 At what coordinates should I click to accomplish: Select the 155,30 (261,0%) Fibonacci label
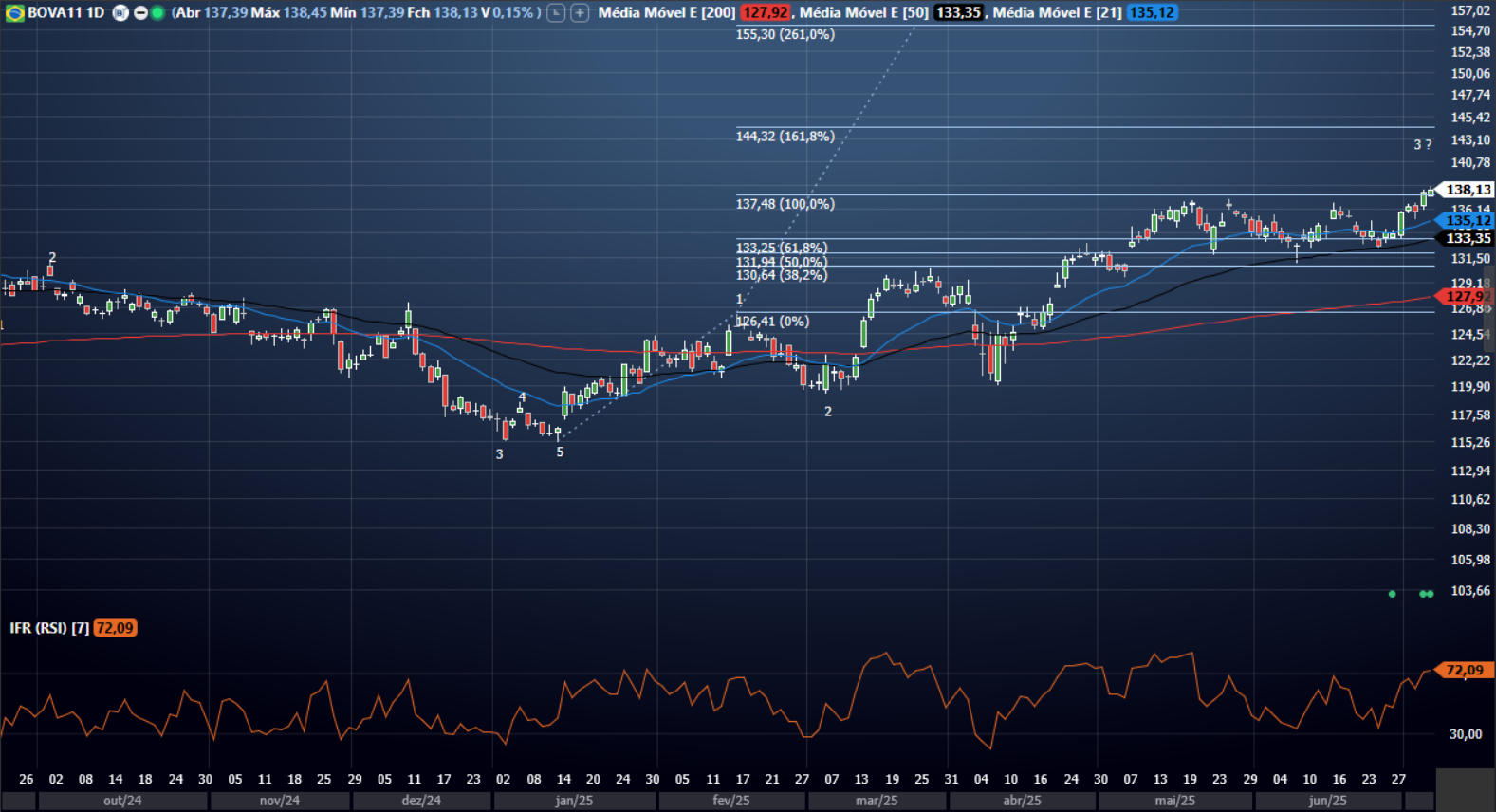coord(785,34)
